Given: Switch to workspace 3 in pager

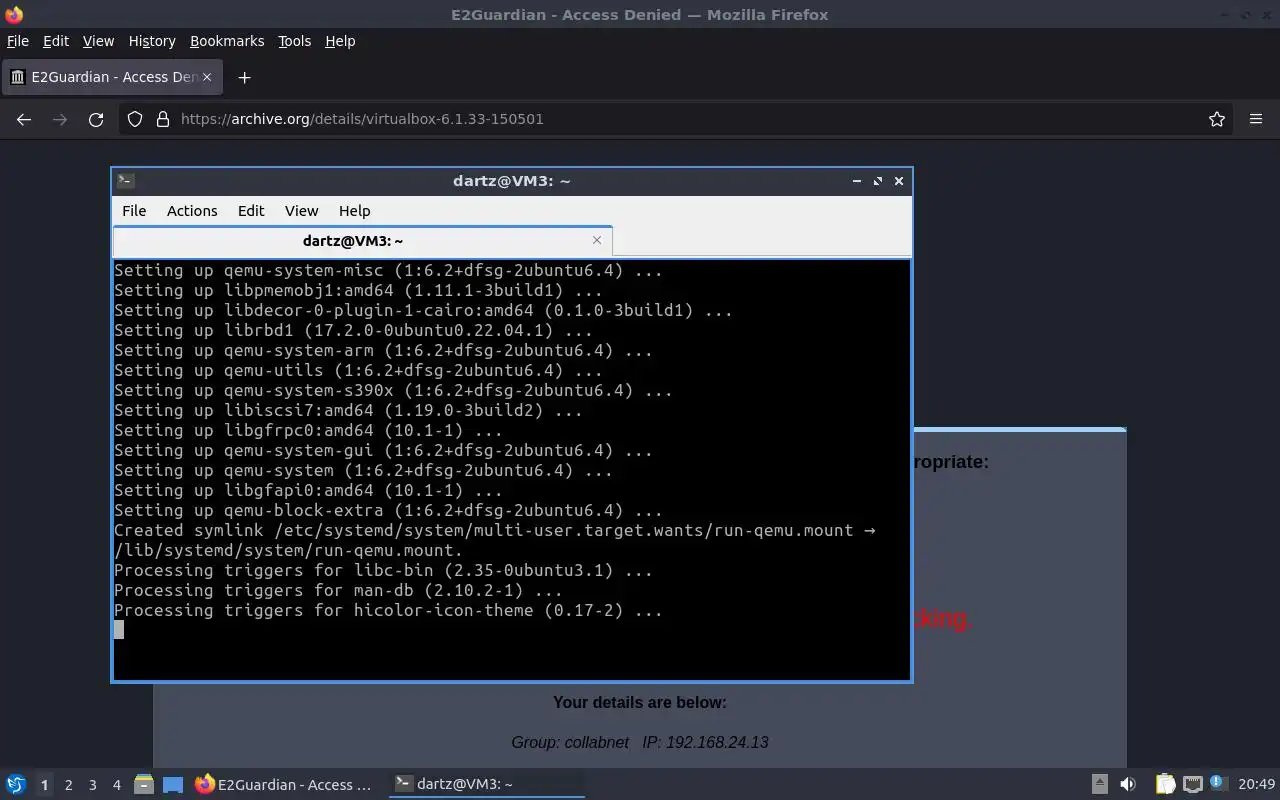Looking at the screenshot, I should pos(92,785).
